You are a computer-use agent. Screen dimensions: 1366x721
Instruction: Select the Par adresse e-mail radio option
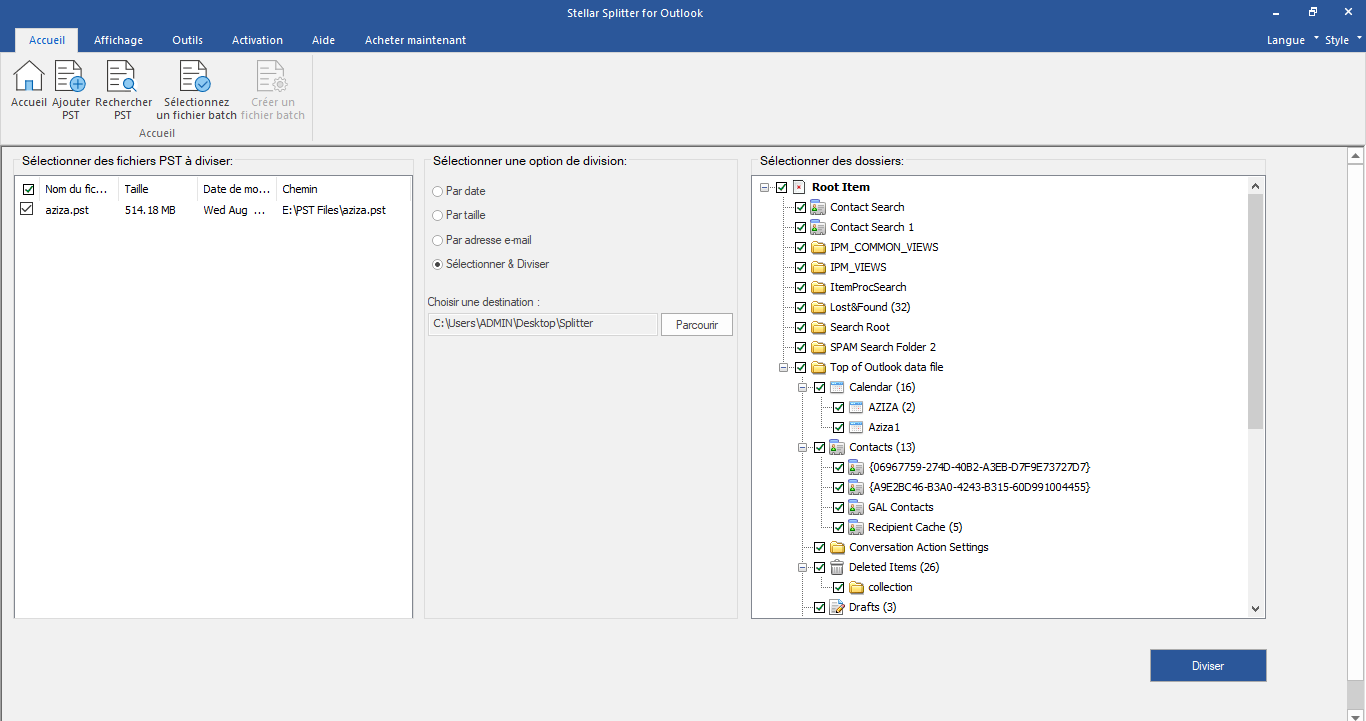point(437,240)
